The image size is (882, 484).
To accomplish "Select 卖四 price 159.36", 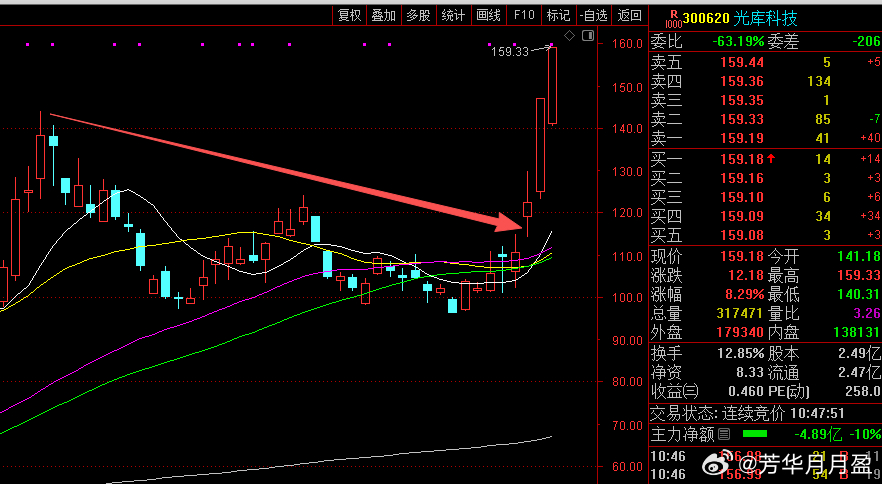I will tap(742, 82).
